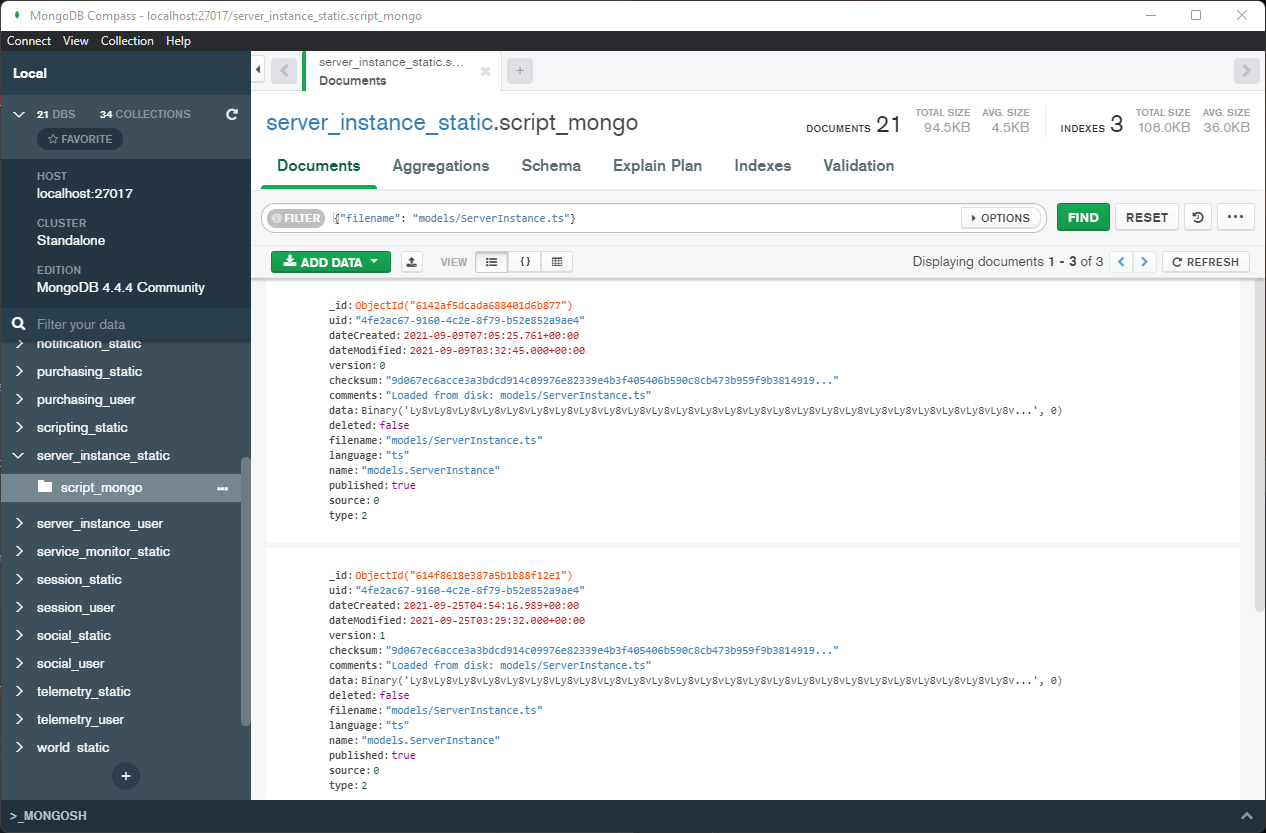
Task: Switch to the Validation tab
Action: point(859,166)
